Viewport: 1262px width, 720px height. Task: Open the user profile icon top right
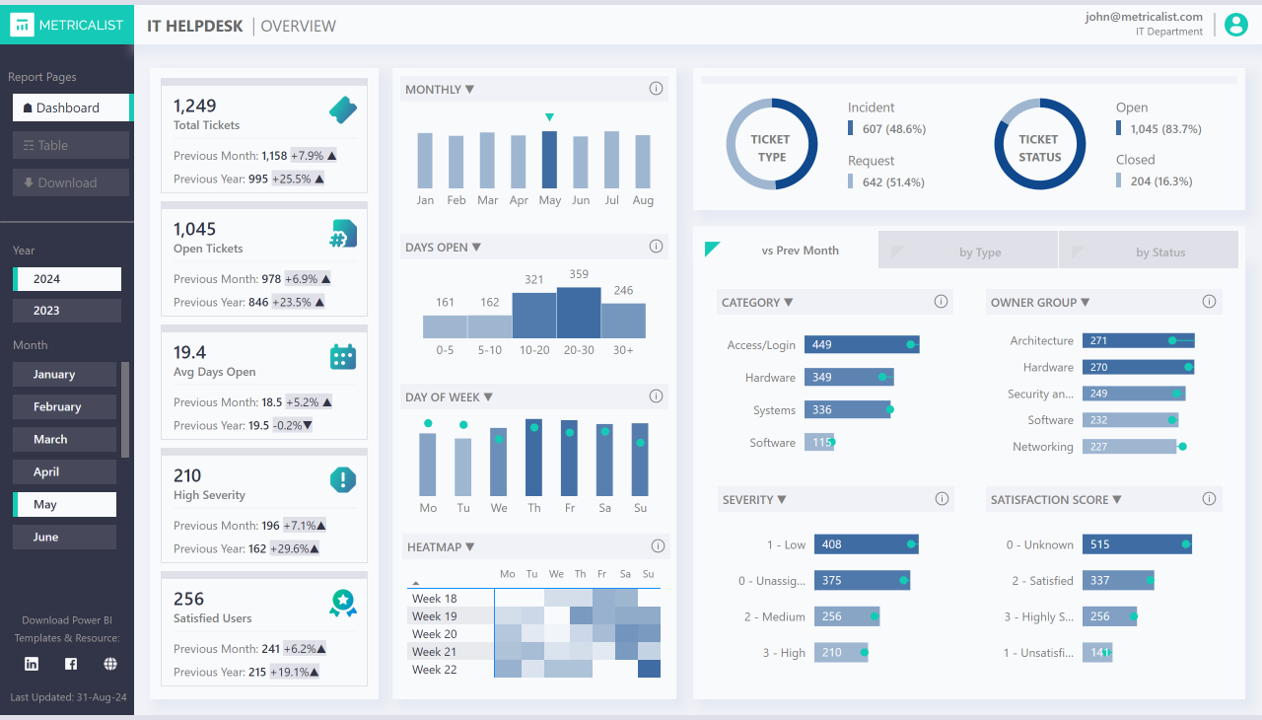(1236, 24)
